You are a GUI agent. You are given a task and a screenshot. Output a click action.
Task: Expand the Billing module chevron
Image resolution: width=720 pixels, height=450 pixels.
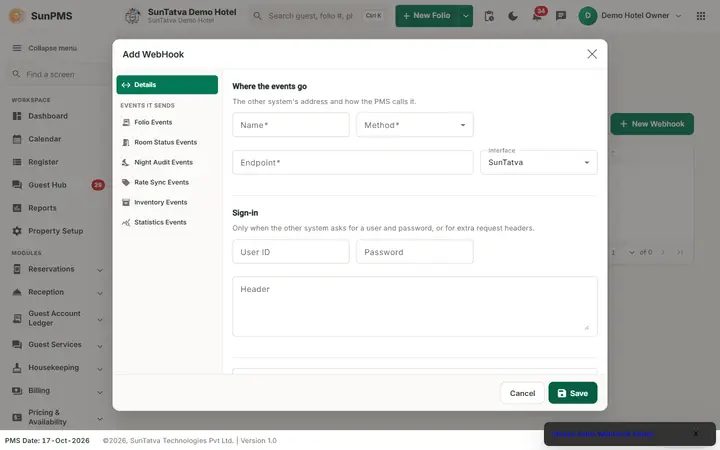pyautogui.click(x=100, y=392)
